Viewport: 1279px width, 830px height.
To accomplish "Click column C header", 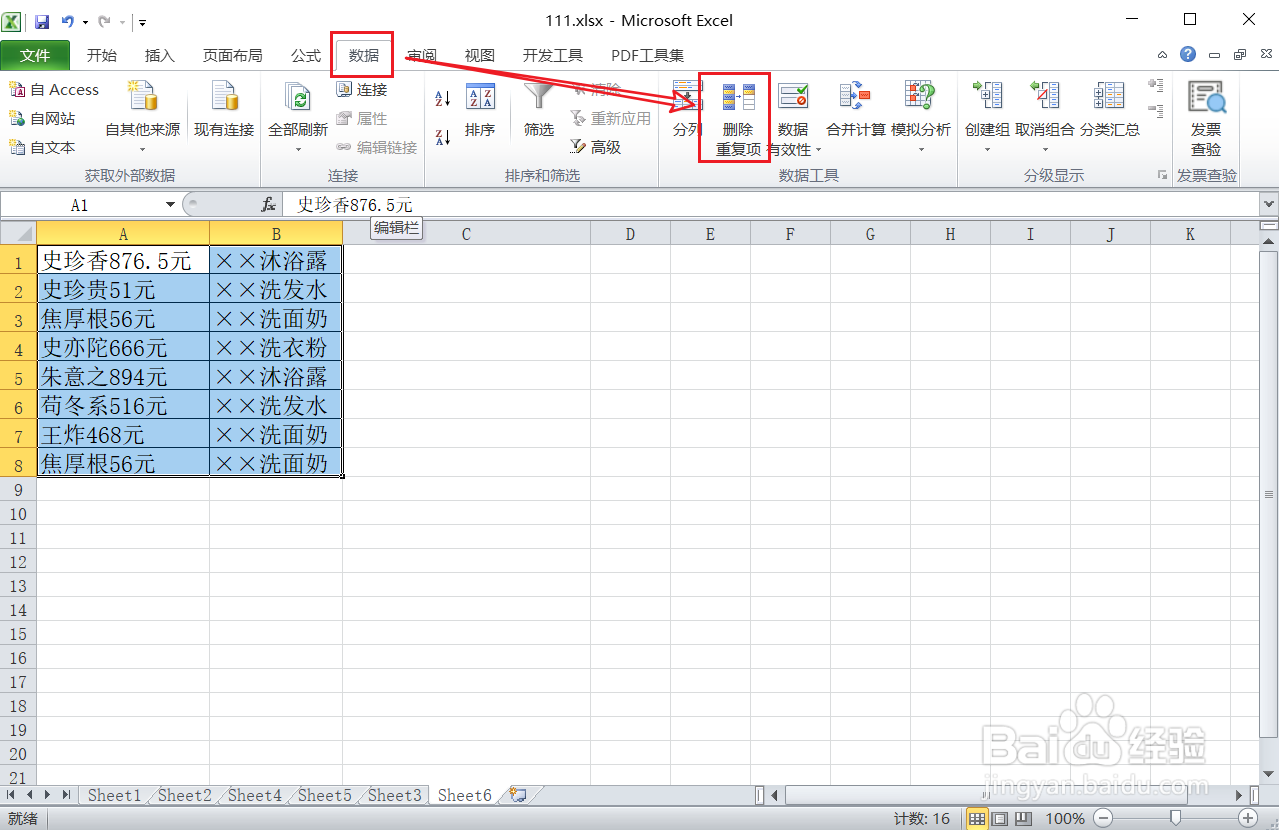I will click(466, 234).
